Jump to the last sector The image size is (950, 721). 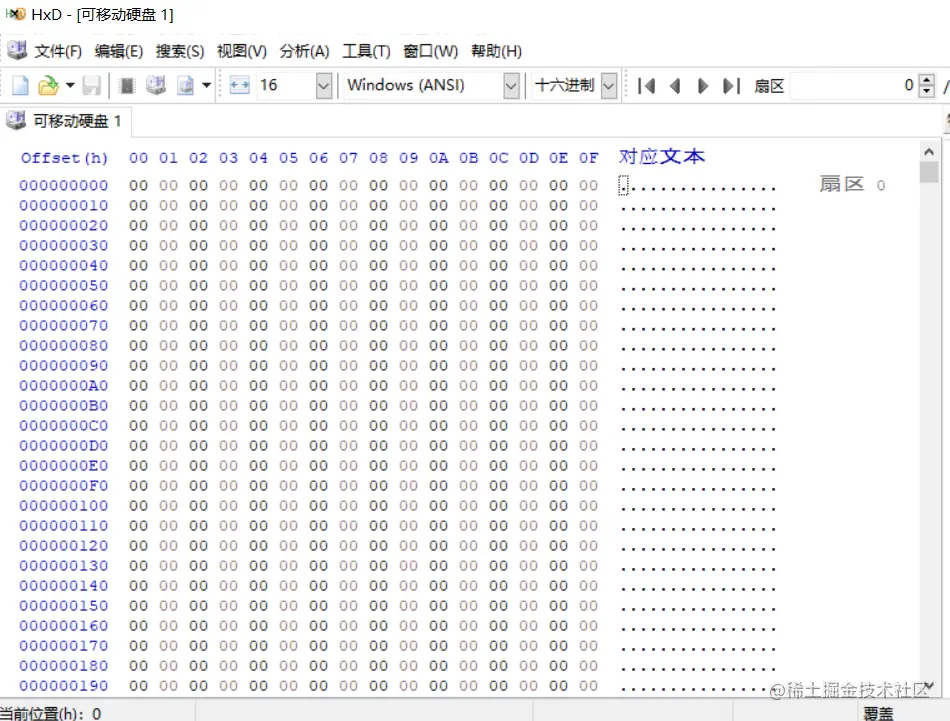pos(731,86)
